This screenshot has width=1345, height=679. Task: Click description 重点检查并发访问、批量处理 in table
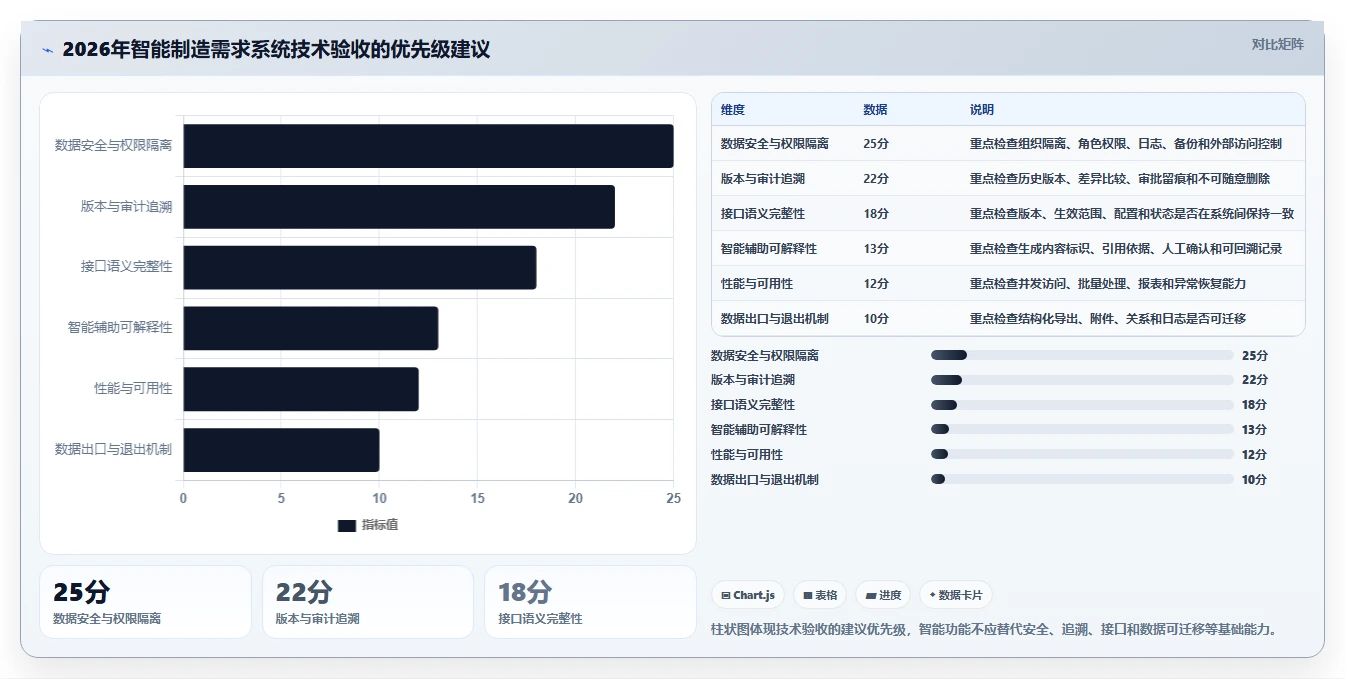coord(1108,284)
